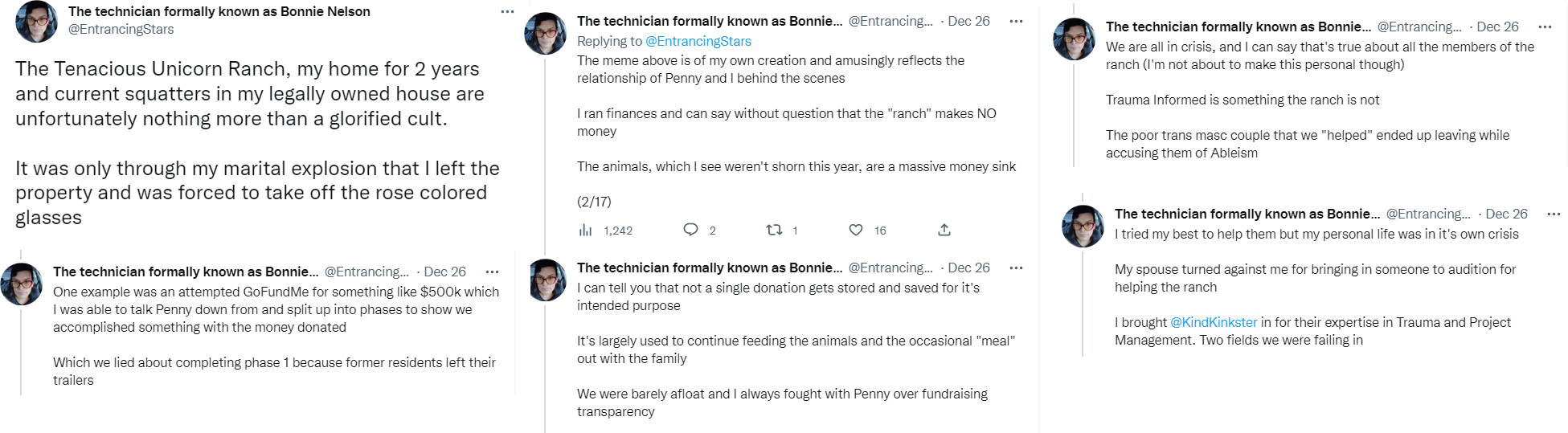The height and width of the screenshot is (433, 1568).
Task: Click the @EntrancingStars handle under main tweet author
Action: (121, 29)
